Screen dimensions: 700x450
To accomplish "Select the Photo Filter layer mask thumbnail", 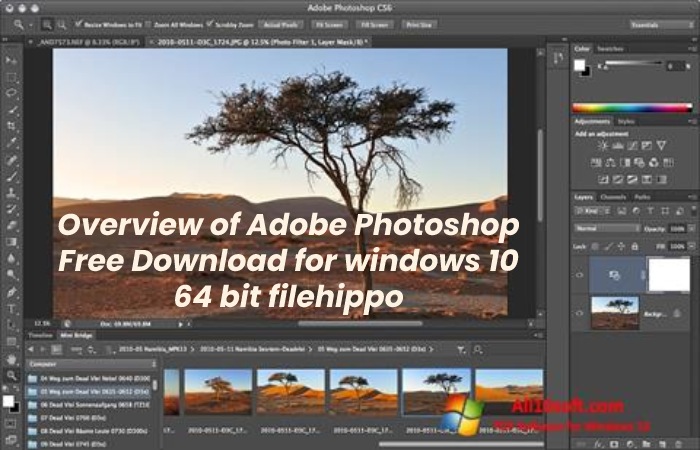I will coord(669,275).
